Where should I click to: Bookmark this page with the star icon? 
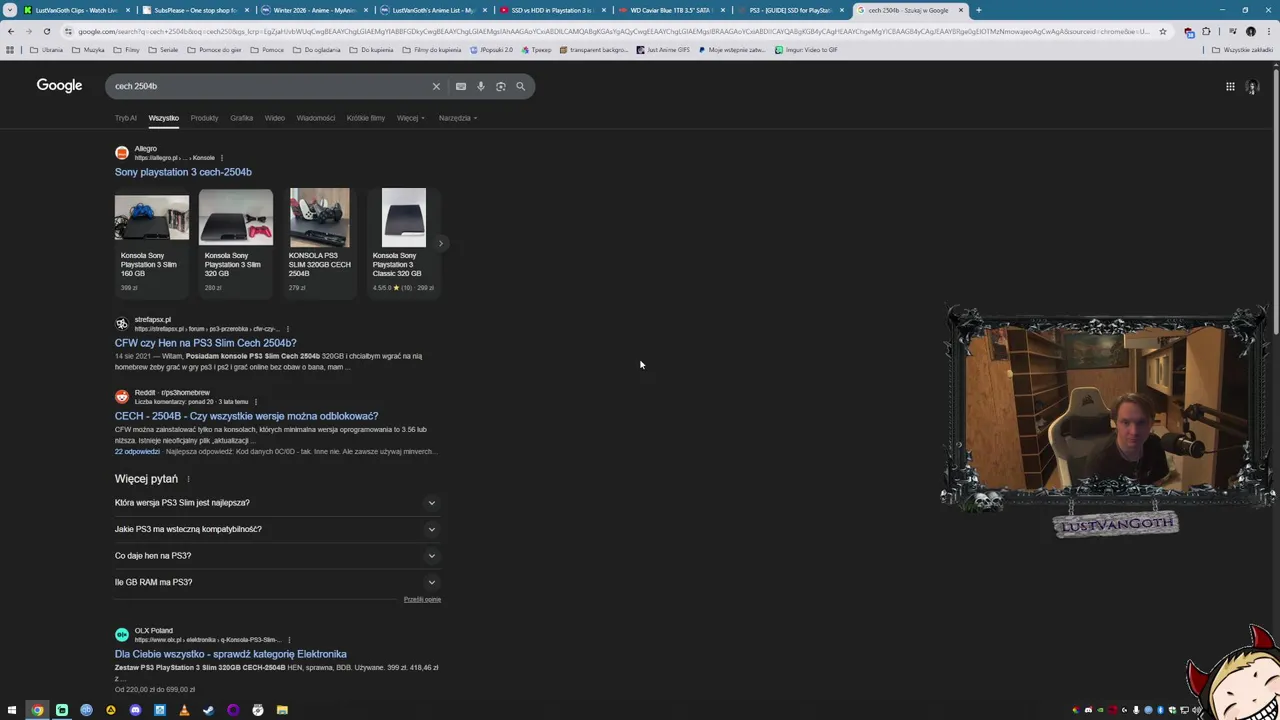(1162, 31)
